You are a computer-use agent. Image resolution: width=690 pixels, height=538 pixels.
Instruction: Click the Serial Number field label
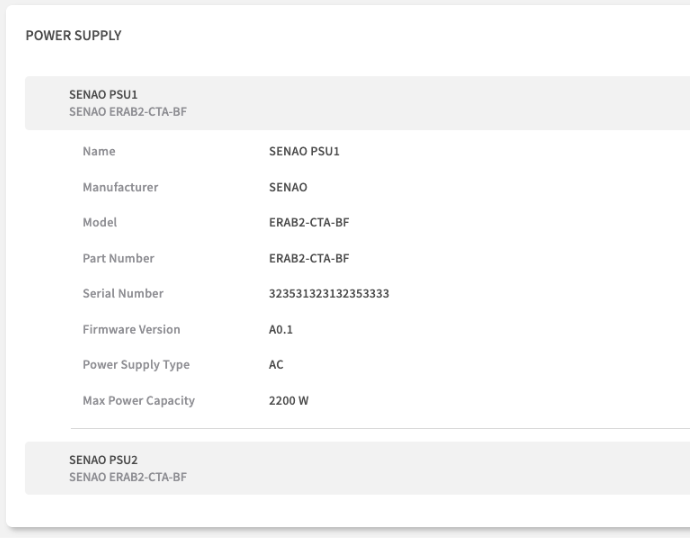[x=123, y=294]
